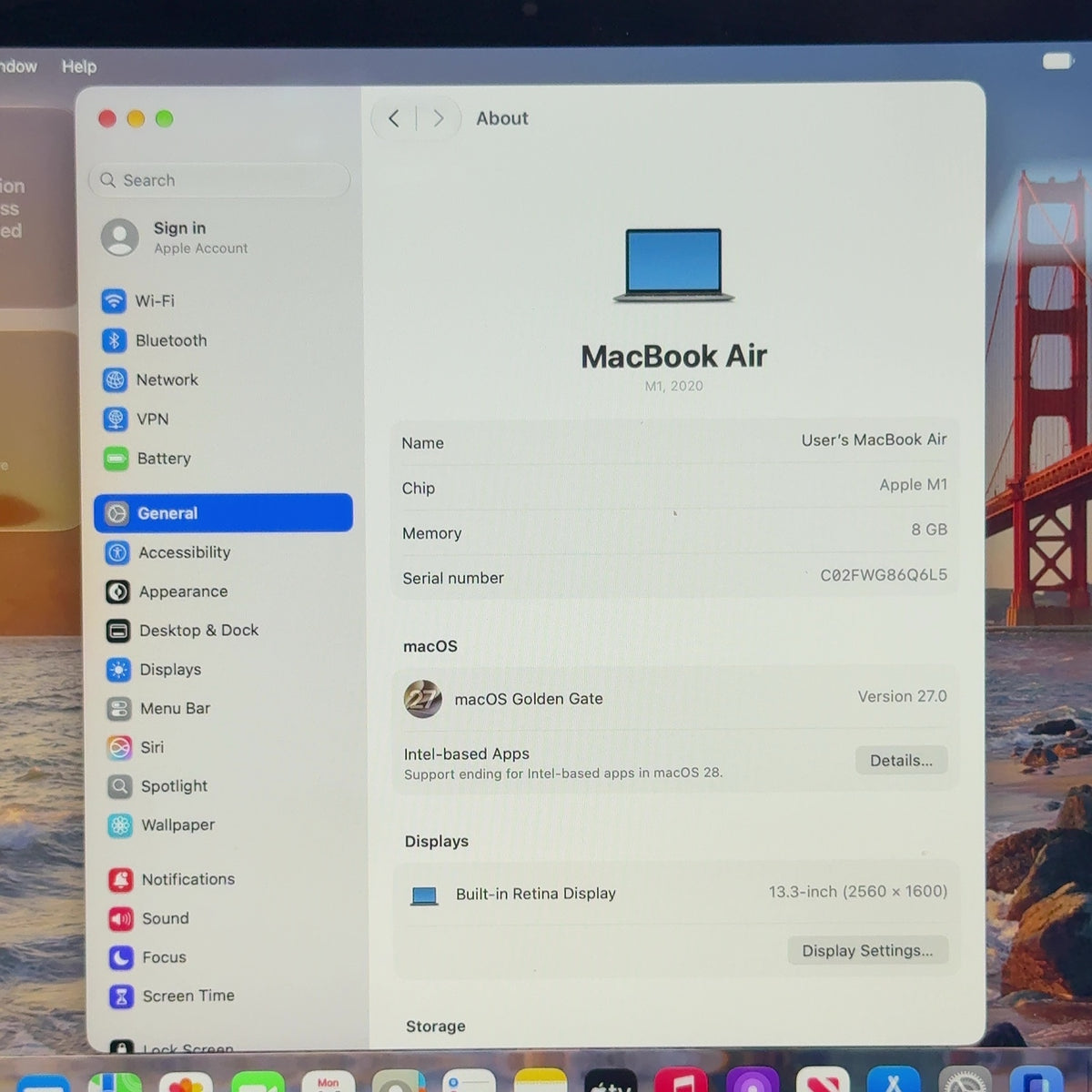Click the computer name User's MacBook Air
1092x1092 pixels.
[x=874, y=440]
